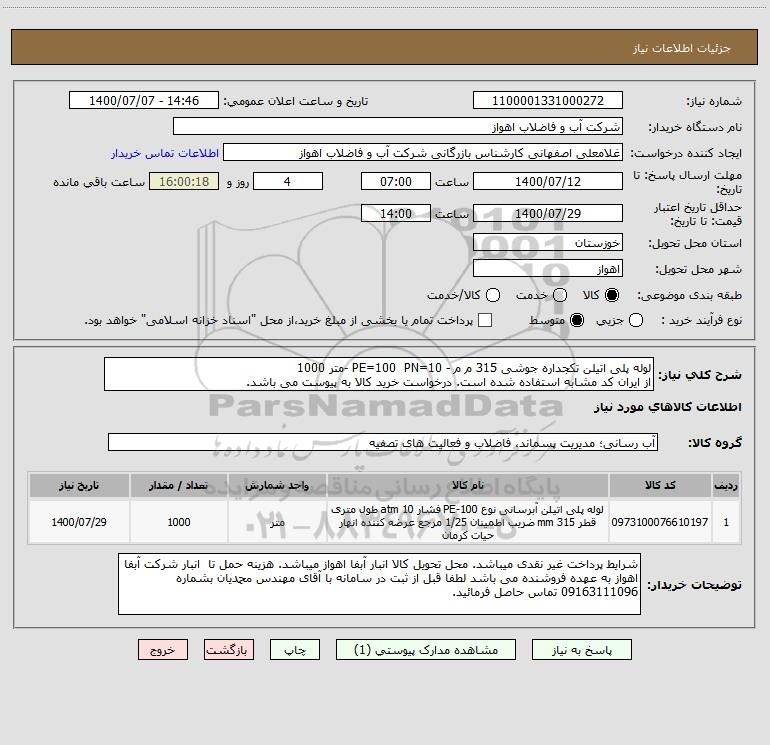
Task: Click the متر unit cell
Action: (x=277, y=522)
